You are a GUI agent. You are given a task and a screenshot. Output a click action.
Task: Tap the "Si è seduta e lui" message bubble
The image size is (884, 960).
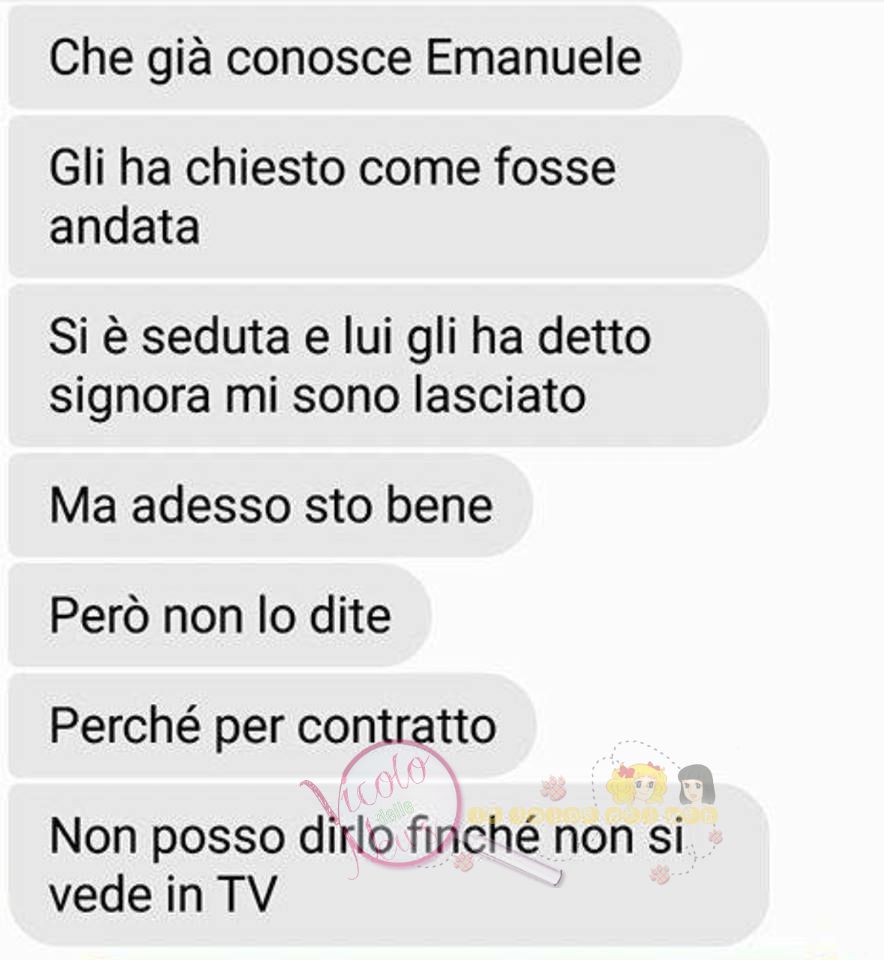pos(388,365)
